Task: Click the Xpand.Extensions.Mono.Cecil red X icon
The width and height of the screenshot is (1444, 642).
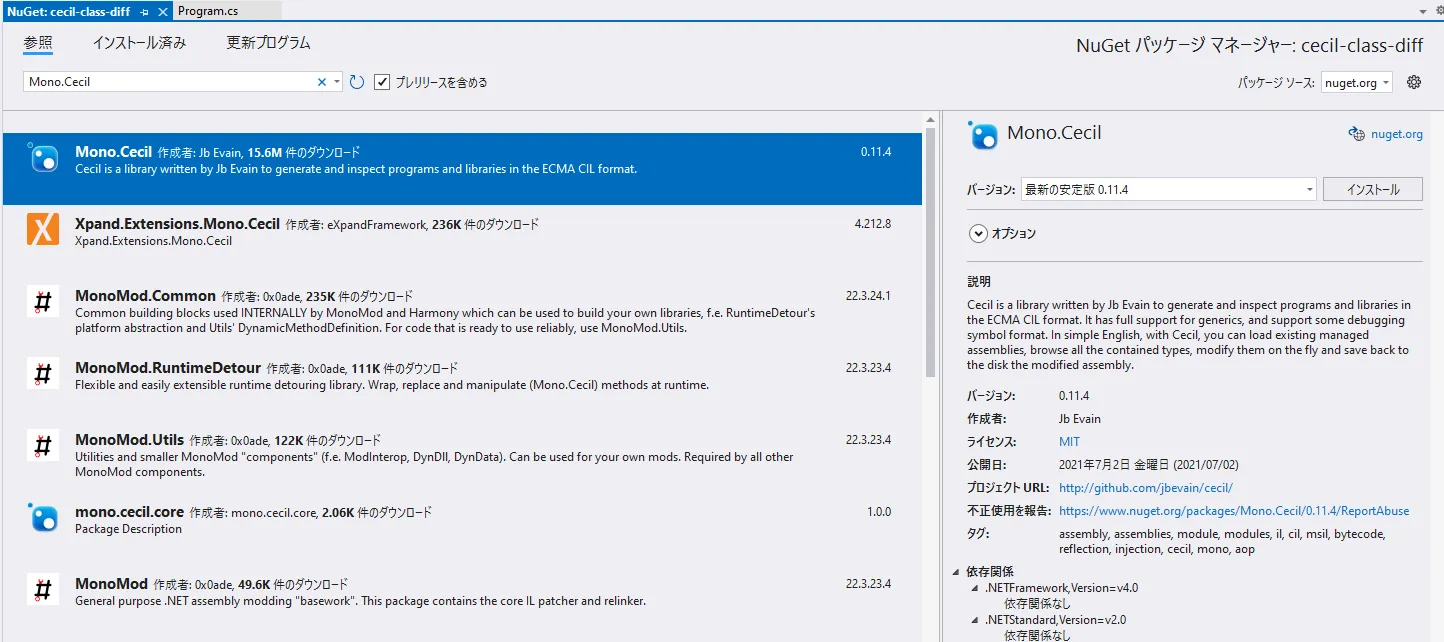Action: pos(41,231)
